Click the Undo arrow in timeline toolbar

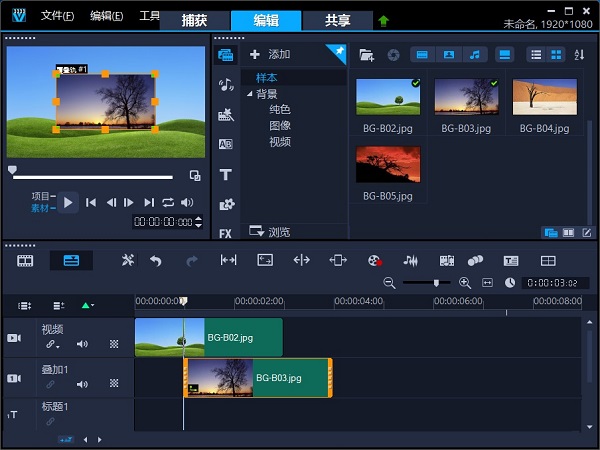(156, 260)
